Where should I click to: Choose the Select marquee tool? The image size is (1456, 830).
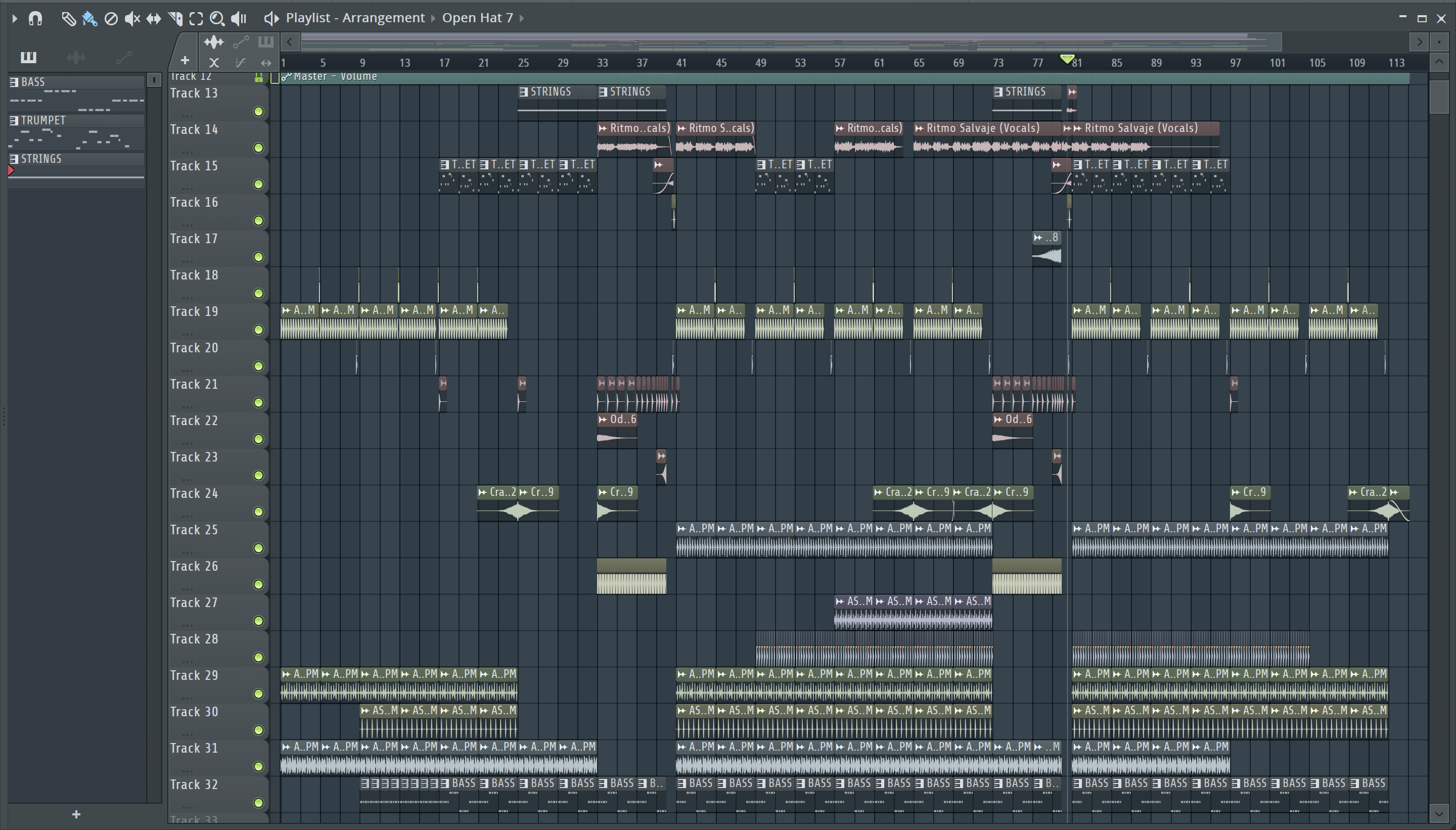(196, 19)
